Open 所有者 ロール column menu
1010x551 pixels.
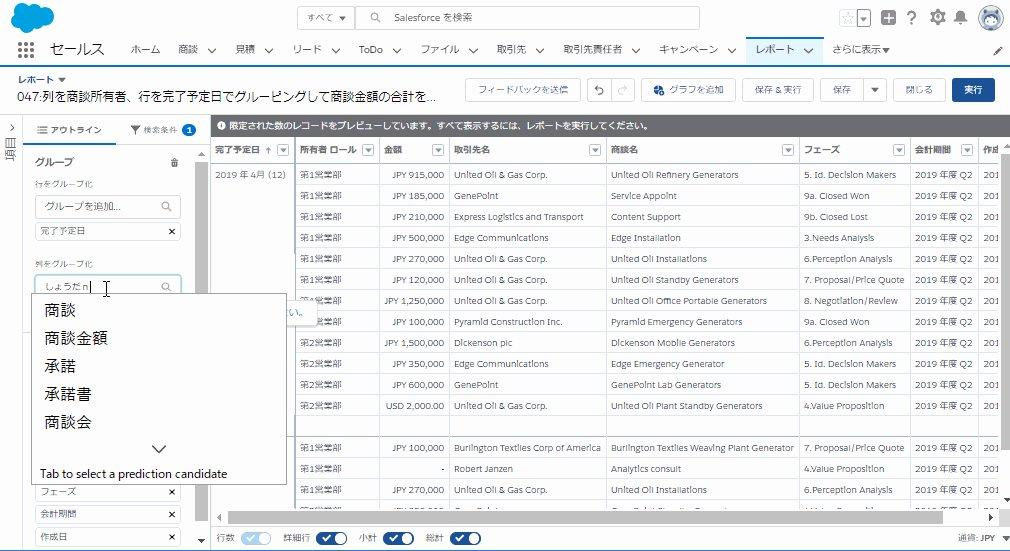click(x=368, y=150)
